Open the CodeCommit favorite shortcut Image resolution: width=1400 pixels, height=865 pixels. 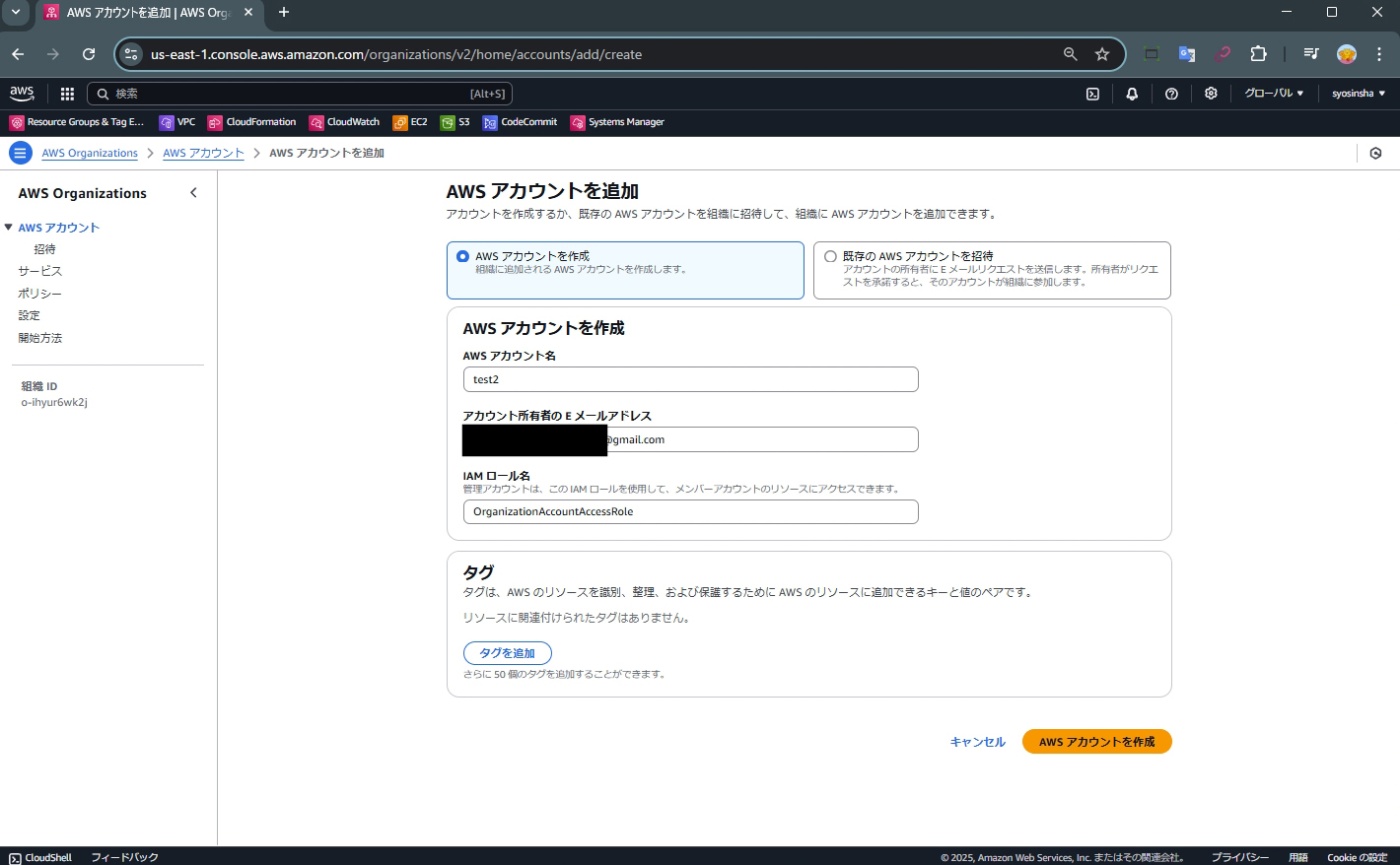tap(521, 122)
